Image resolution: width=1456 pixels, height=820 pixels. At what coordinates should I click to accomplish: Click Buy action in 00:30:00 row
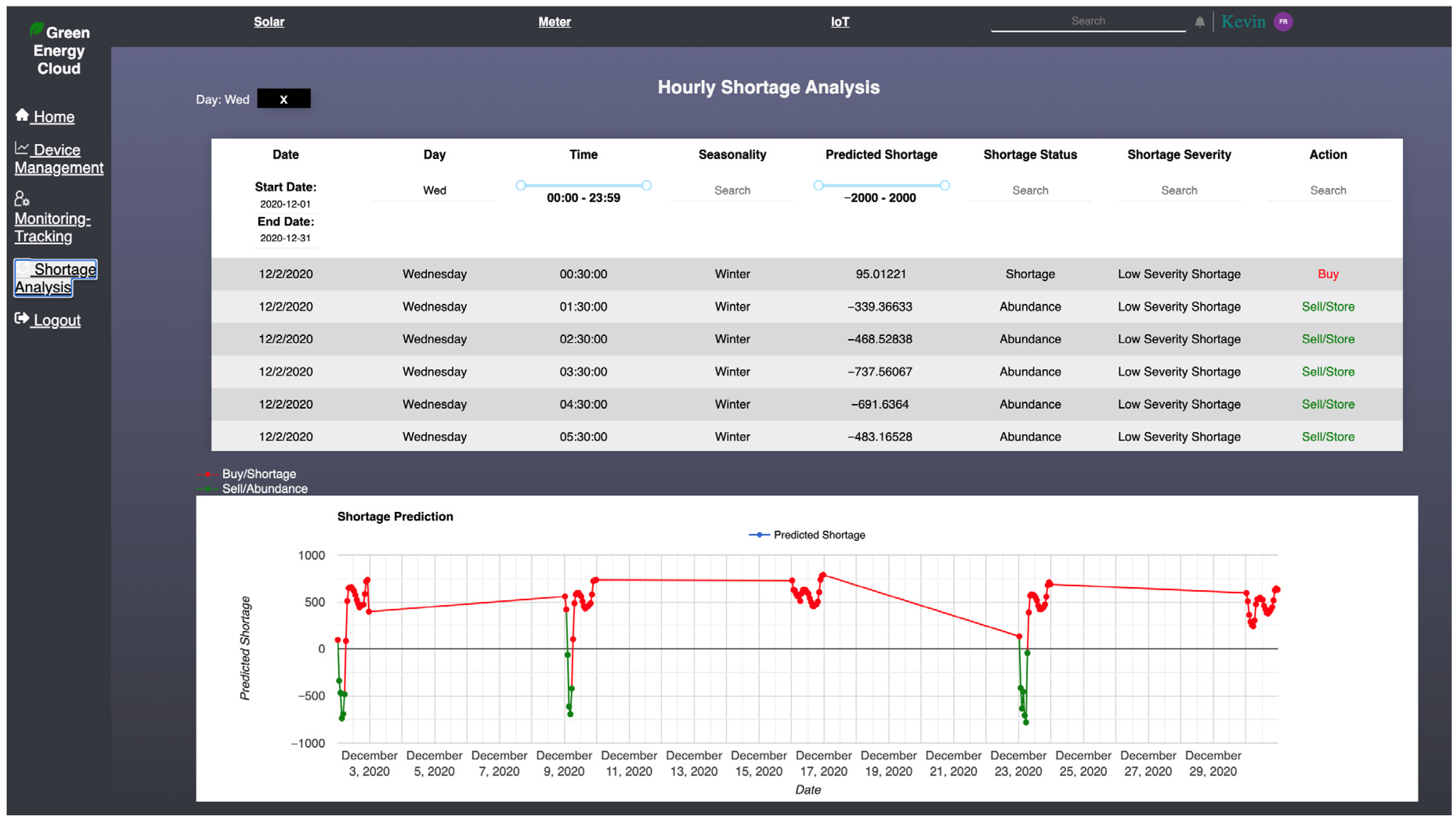[x=1328, y=274]
